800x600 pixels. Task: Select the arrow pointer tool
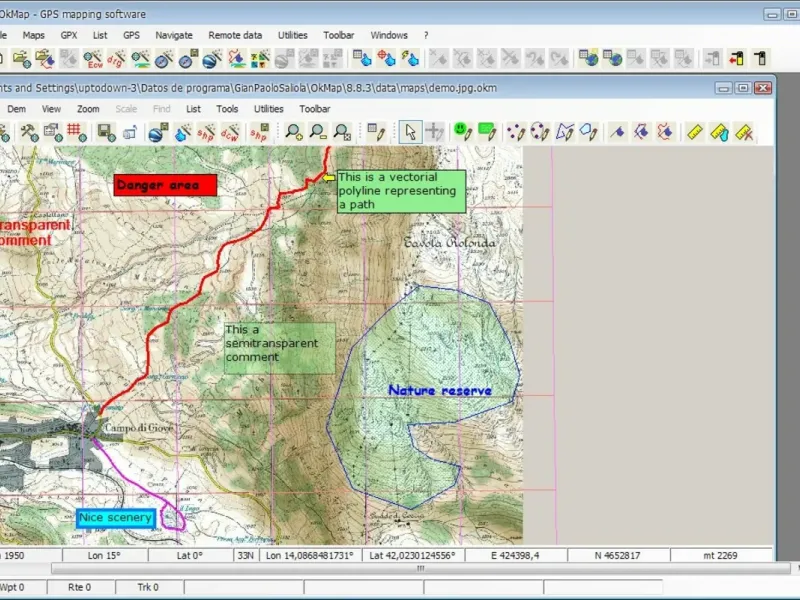410,133
